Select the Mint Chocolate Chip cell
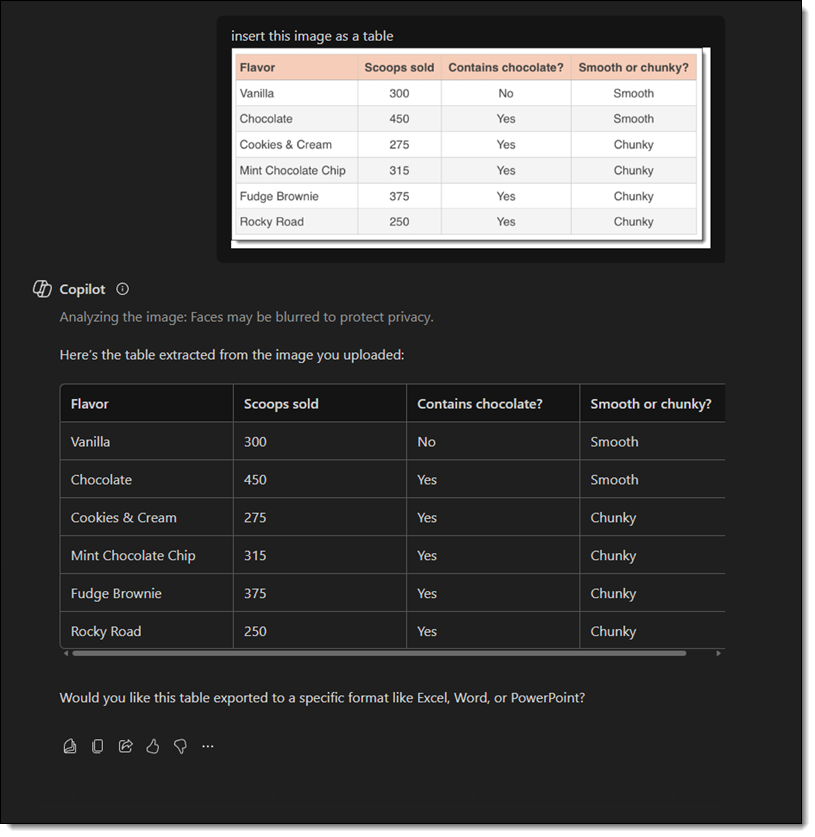Viewport: 815px width, 837px height. tap(133, 556)
